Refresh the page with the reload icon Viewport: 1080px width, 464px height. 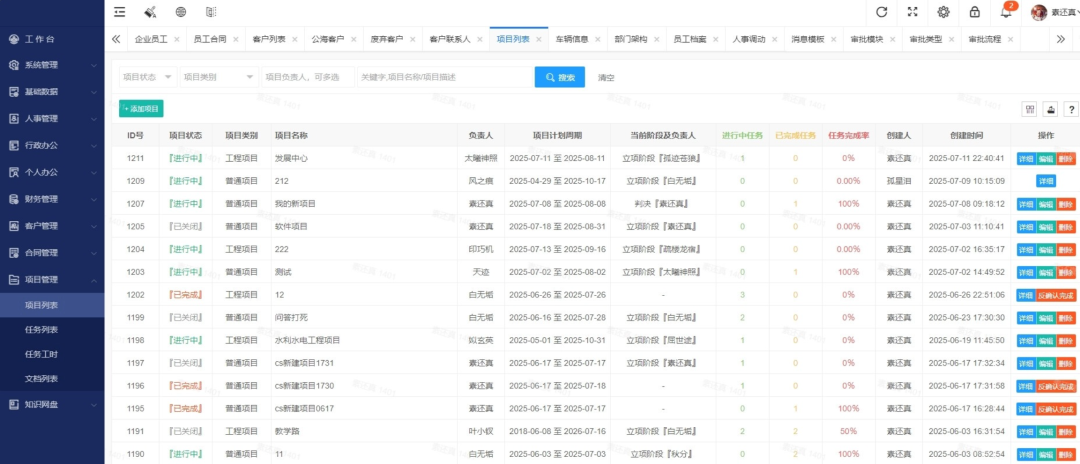pyautogui.click(x=881, y=12)
